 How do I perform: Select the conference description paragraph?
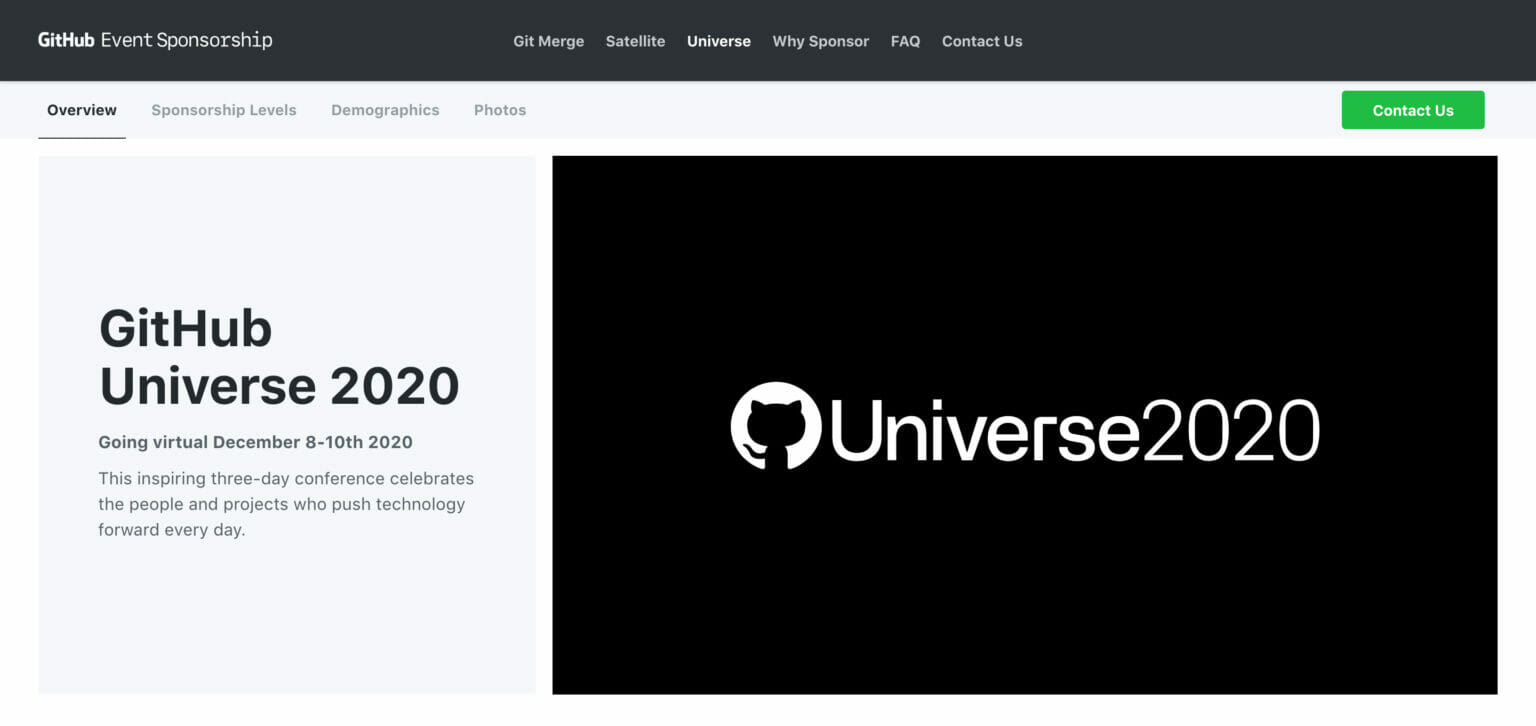[x=285, y=504]
